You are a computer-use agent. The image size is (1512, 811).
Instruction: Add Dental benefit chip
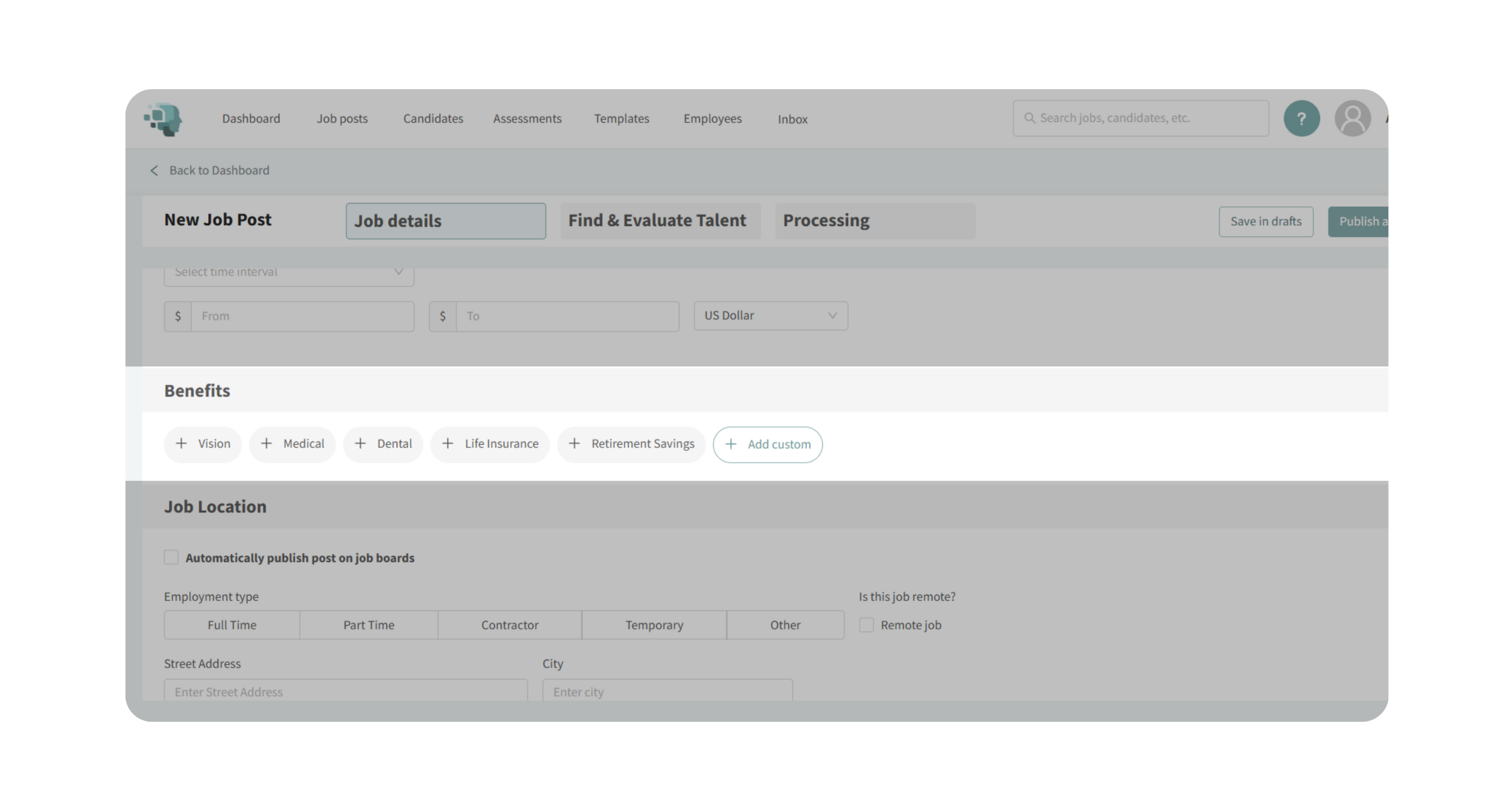[x=383, y=444]
